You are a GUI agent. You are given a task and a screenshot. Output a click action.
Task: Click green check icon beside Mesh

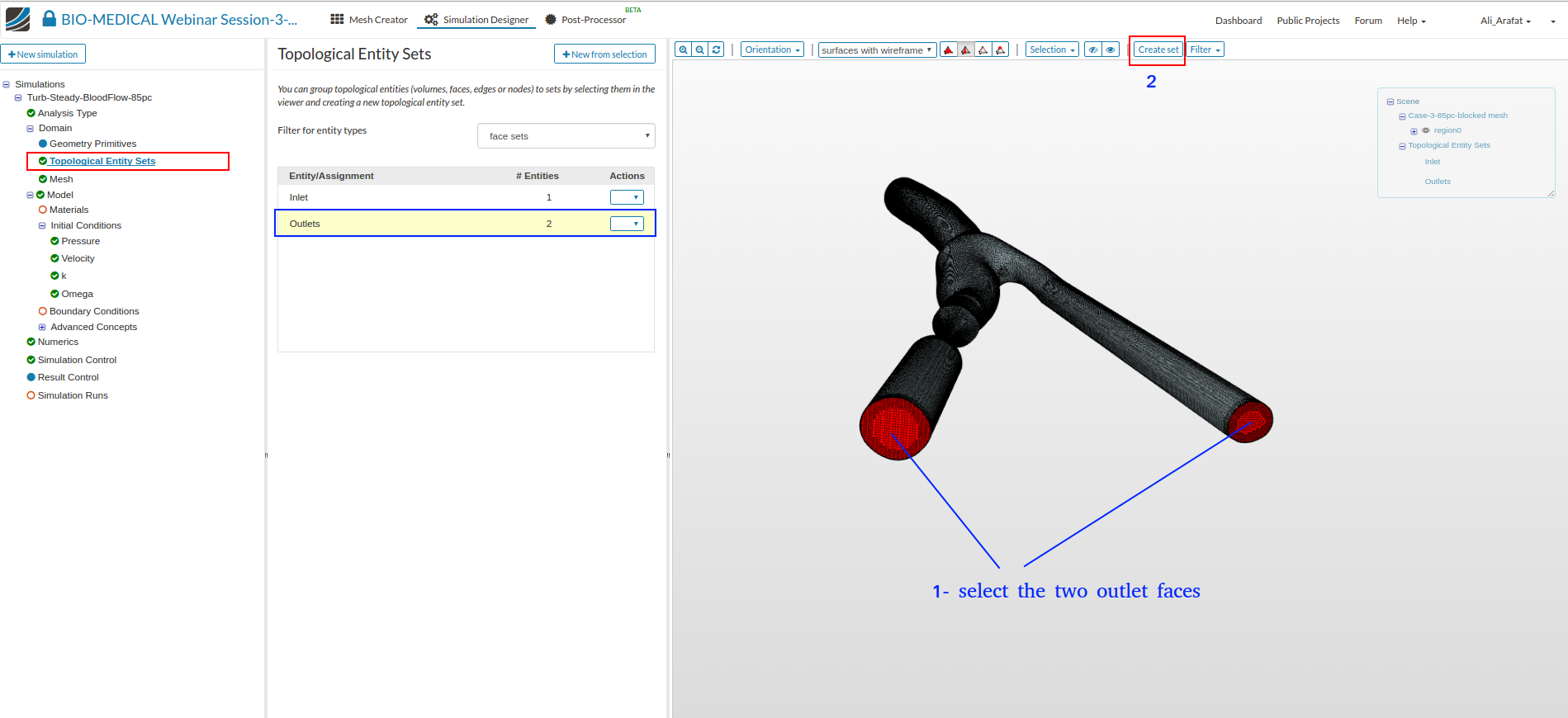[x=43, y=179]
